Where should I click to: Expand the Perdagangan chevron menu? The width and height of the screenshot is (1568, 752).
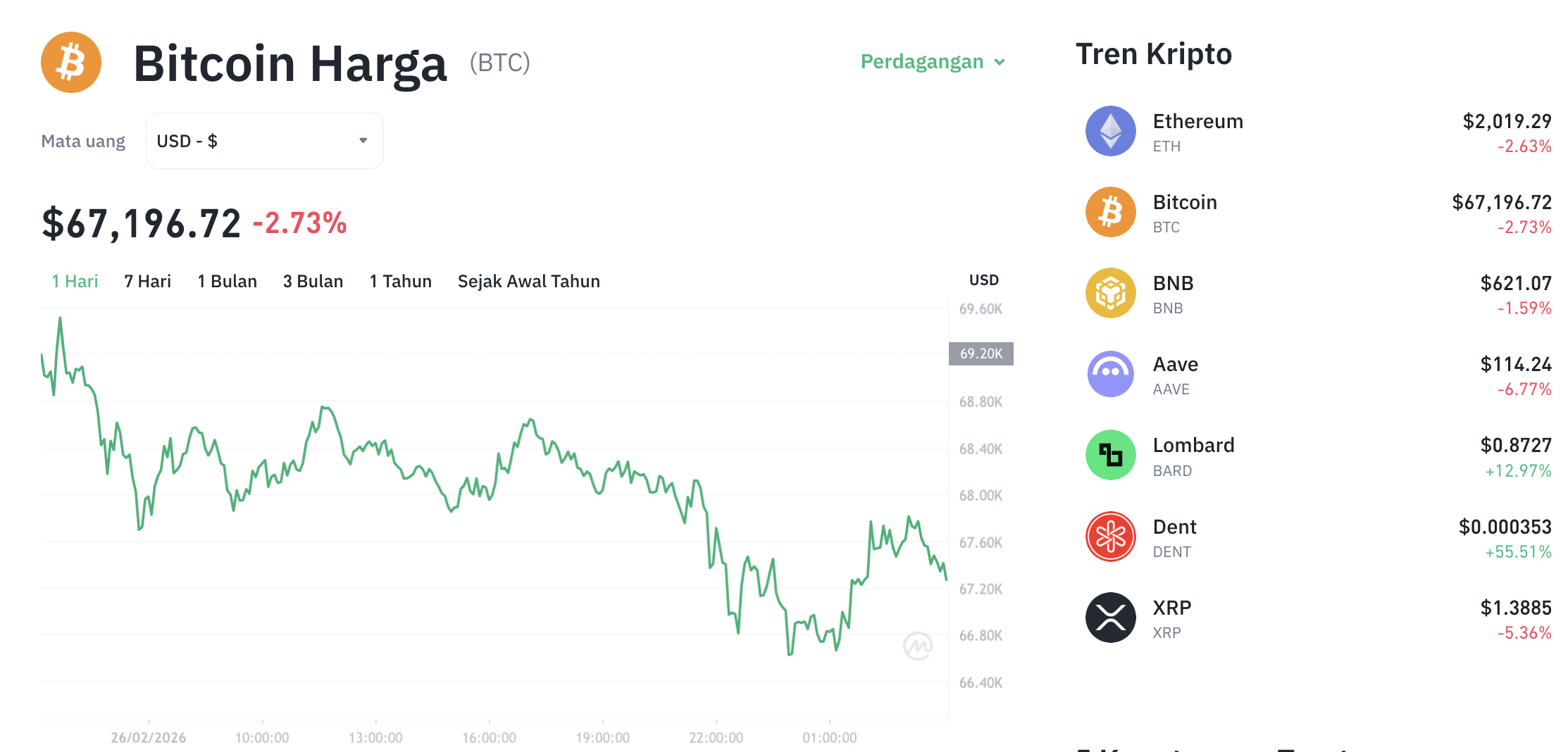999,62
